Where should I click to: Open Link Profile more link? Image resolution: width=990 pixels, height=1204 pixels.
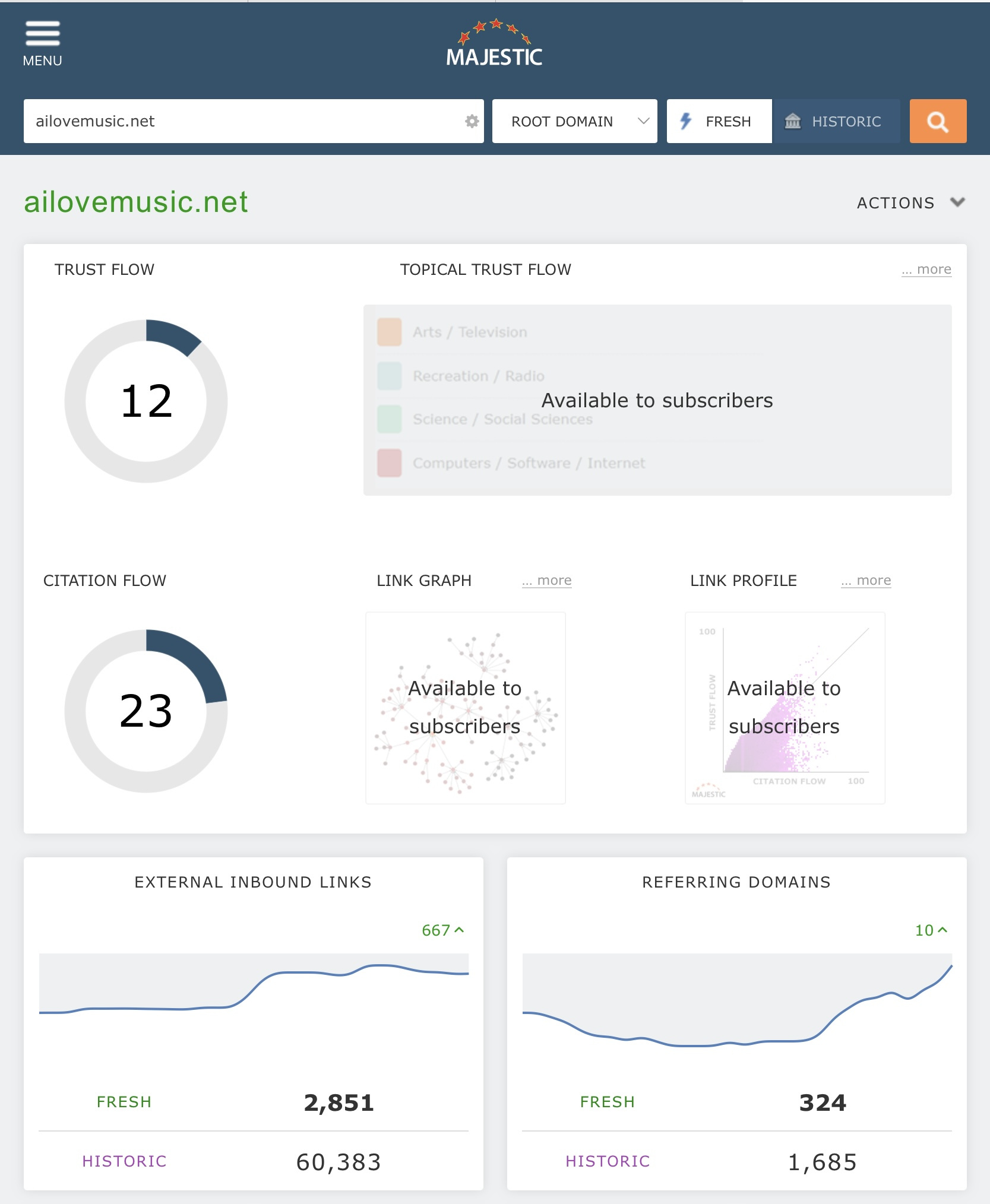pyautogui.click(x=866, y=580)
